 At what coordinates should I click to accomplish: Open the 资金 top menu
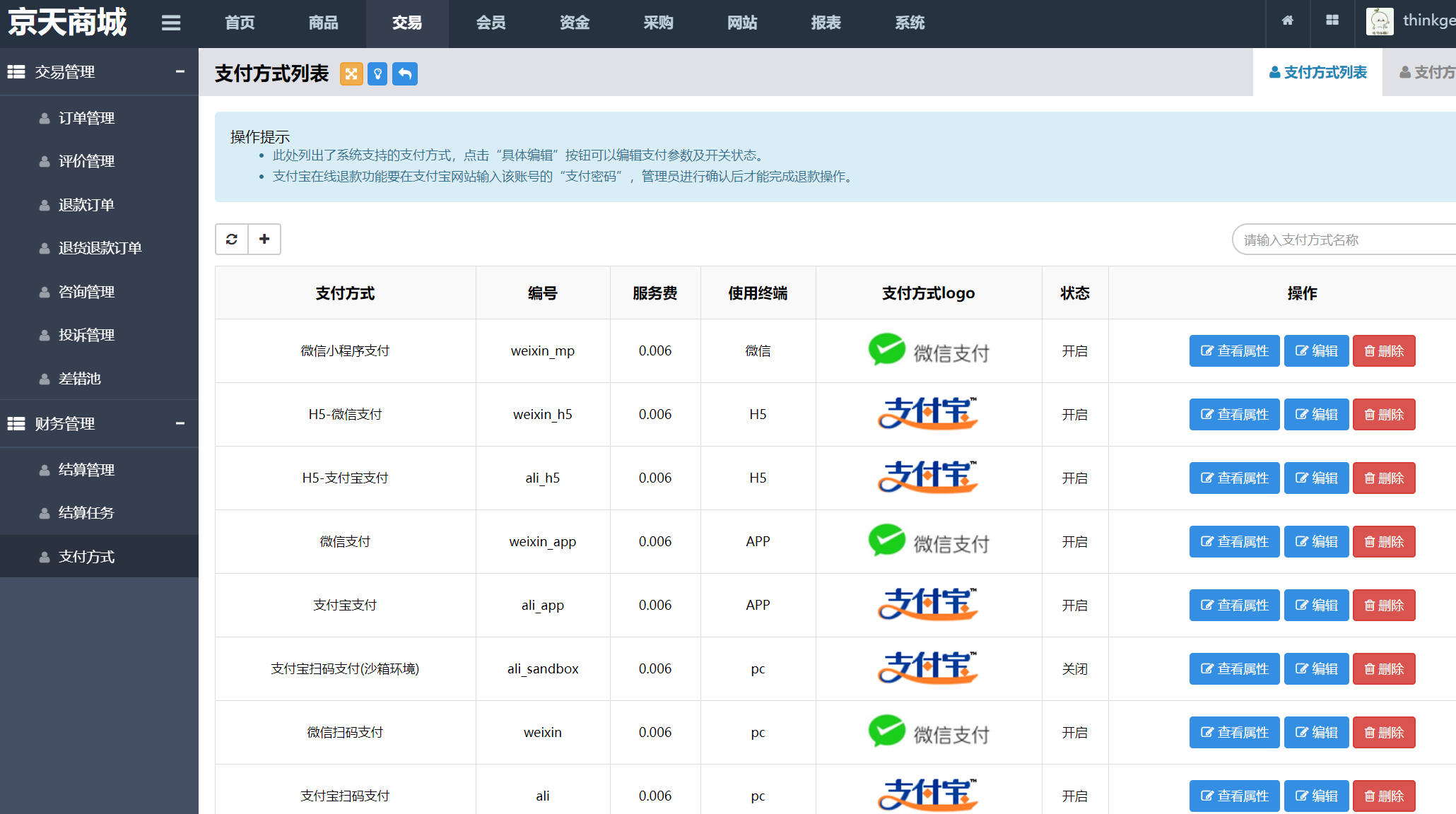click(x=575, y=23)
